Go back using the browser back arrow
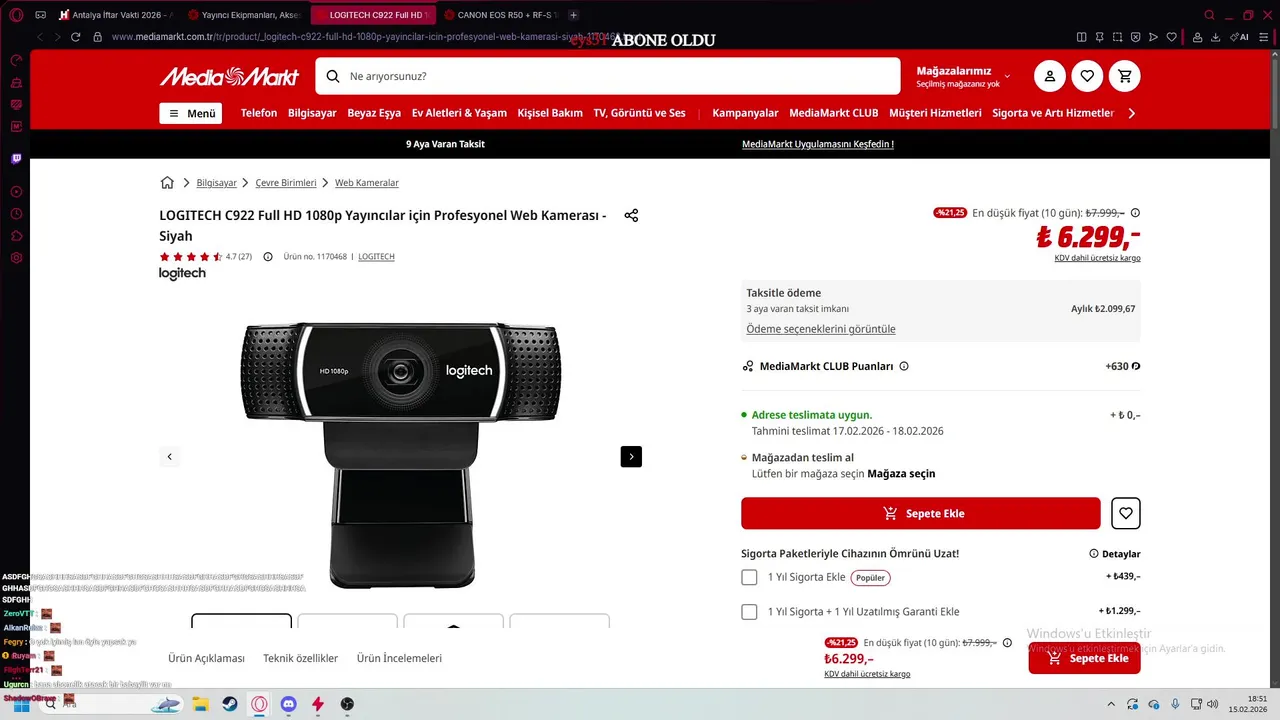Viewport: 1280px width, 720px height. [x=40, y=37]
